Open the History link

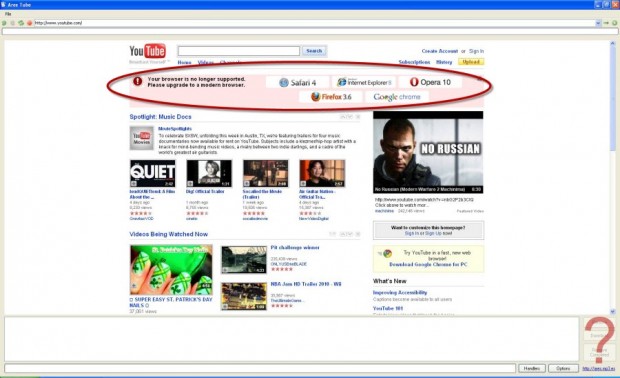click(x=444, y=62)
